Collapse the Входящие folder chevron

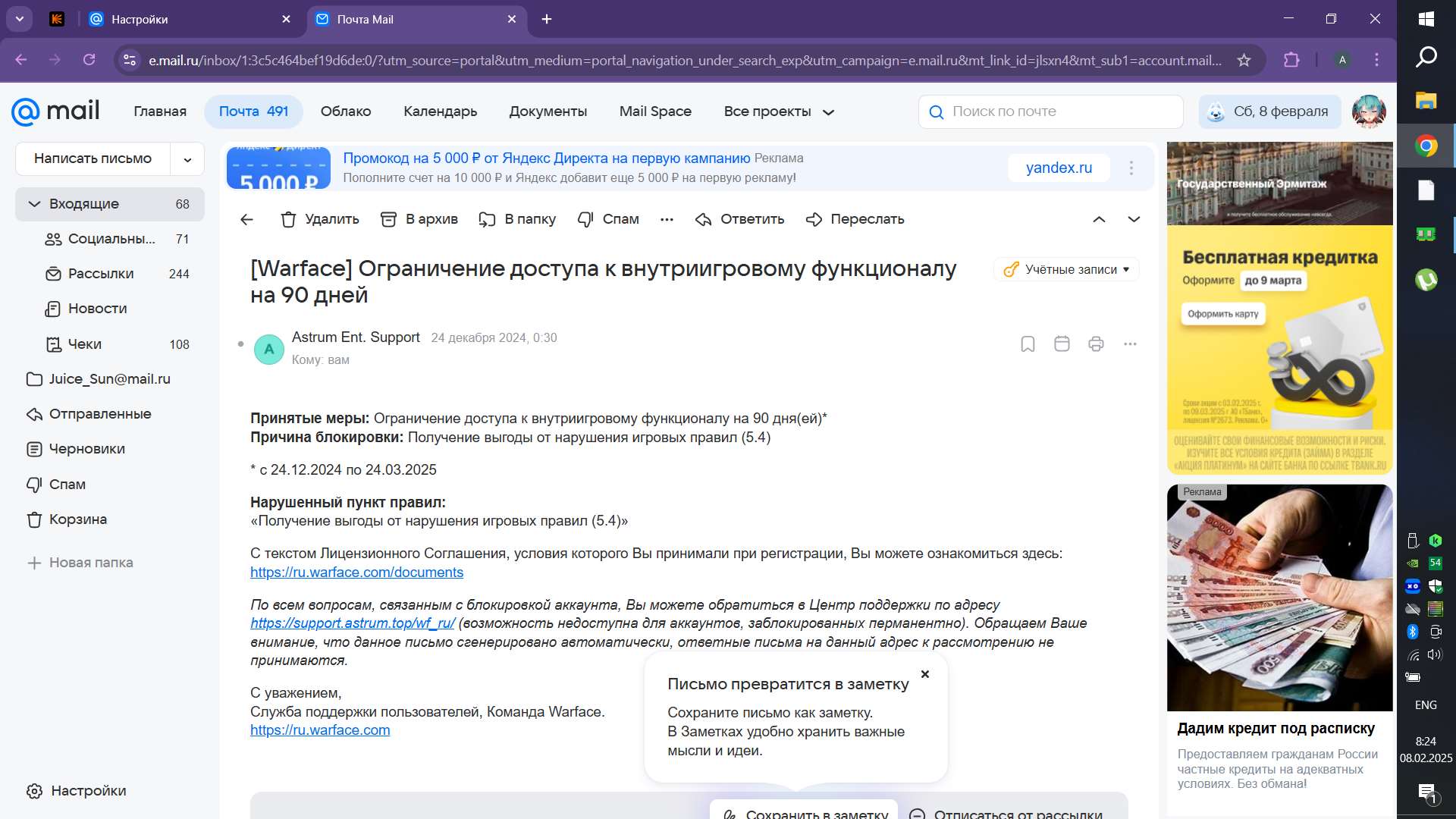(x=33, y=204)
